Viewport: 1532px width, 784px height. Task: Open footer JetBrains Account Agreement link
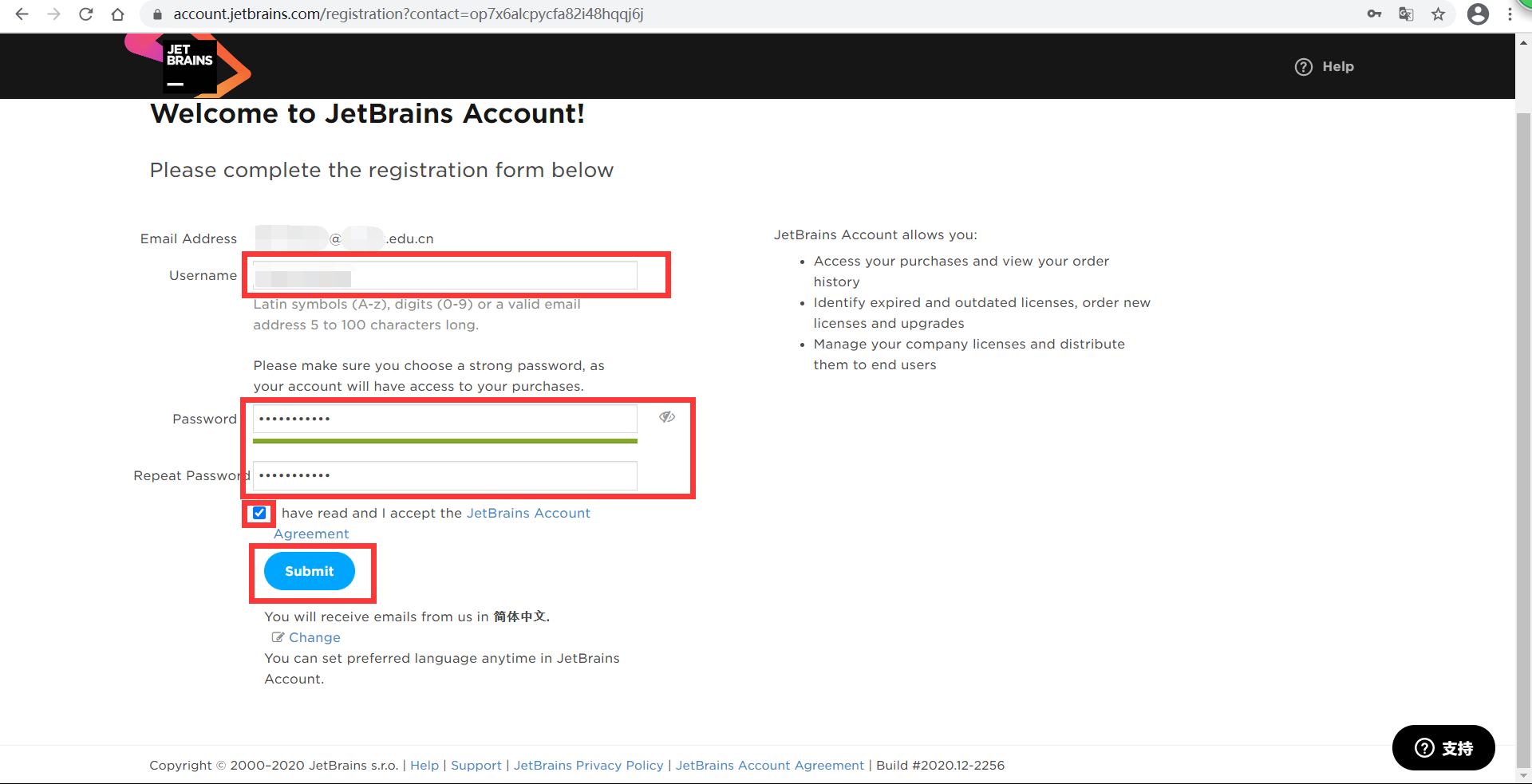click(x=770, y=766)
